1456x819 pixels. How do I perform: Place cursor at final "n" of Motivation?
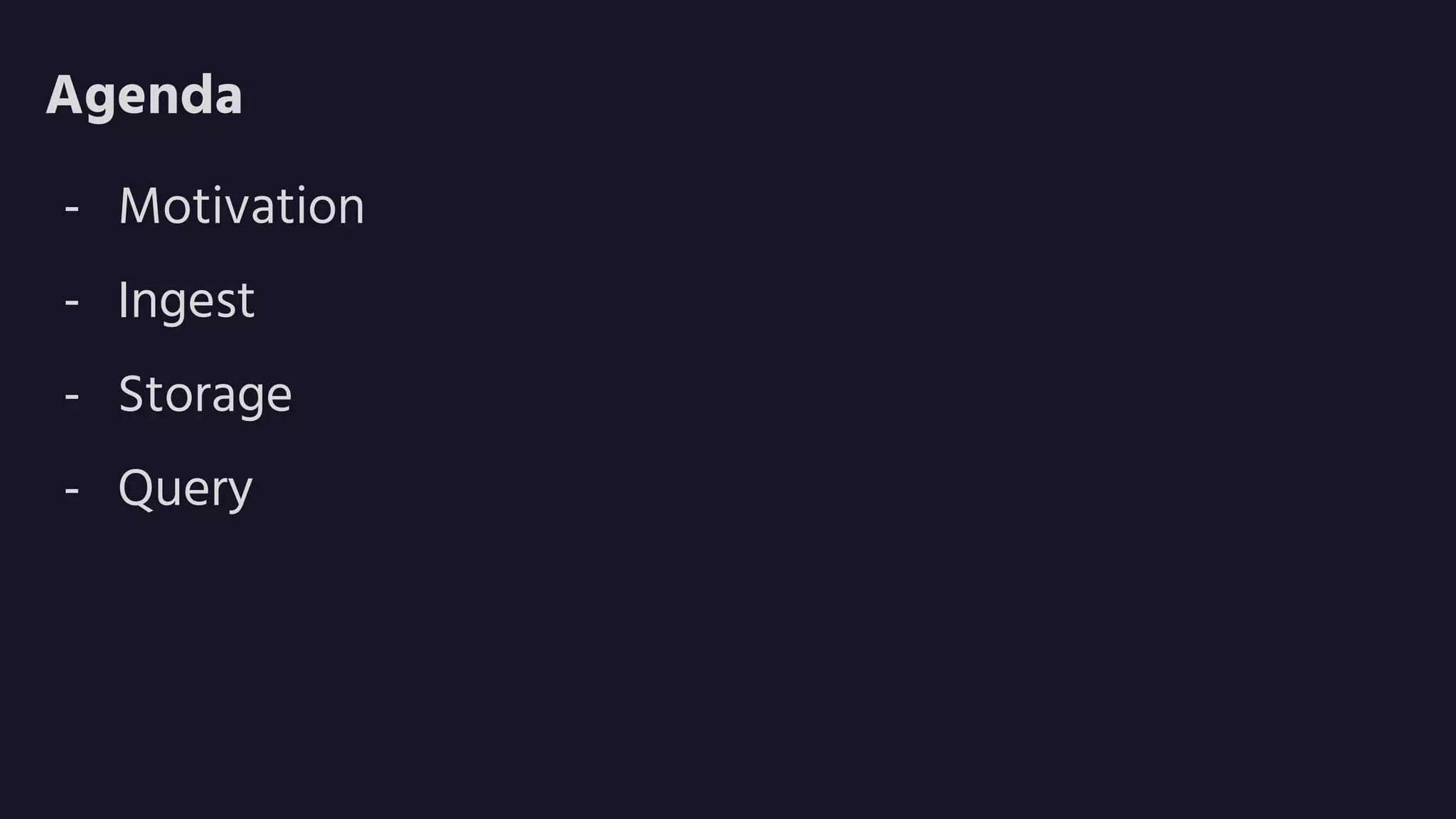(351, 211)
